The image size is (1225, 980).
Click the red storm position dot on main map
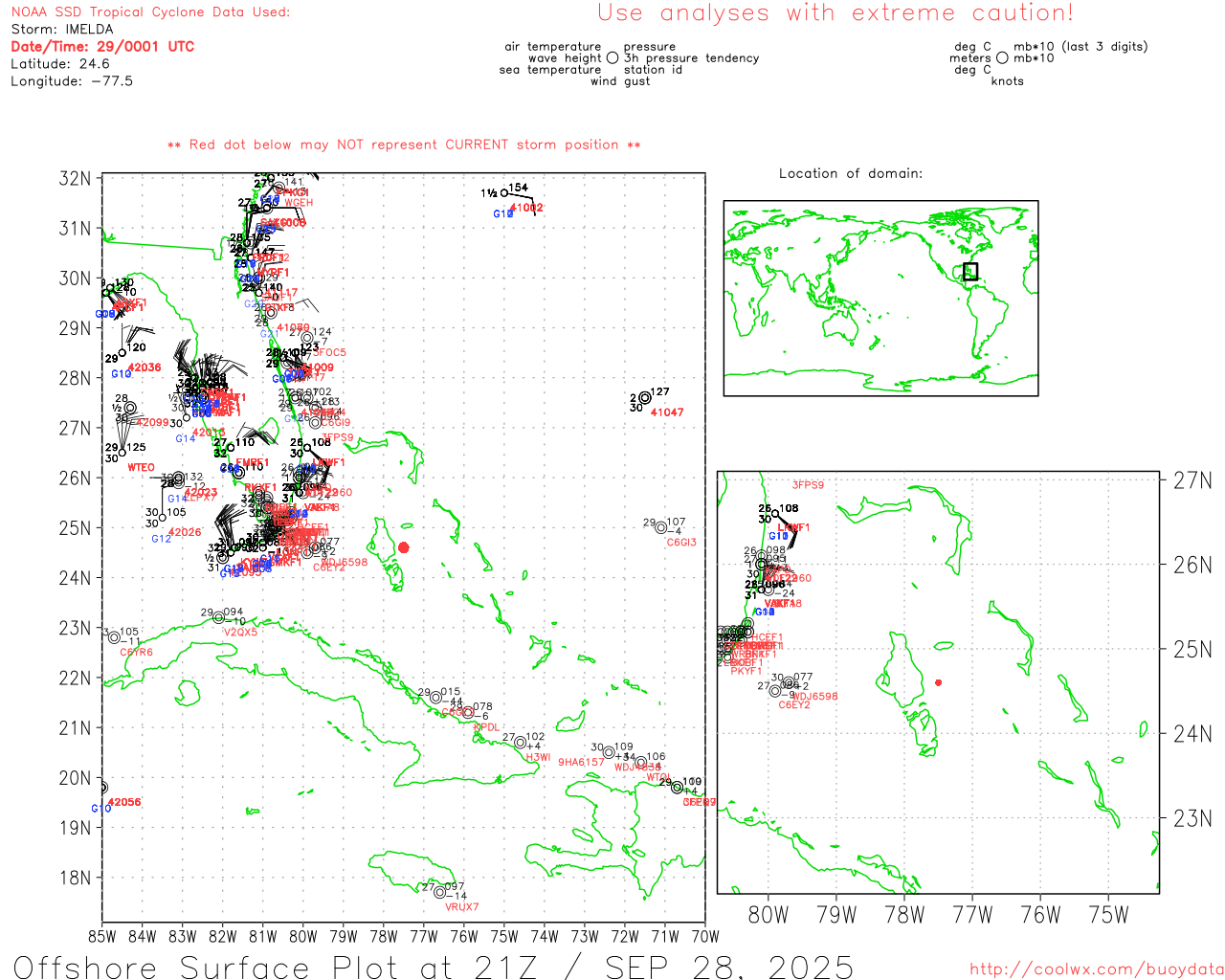pos(403,547)
